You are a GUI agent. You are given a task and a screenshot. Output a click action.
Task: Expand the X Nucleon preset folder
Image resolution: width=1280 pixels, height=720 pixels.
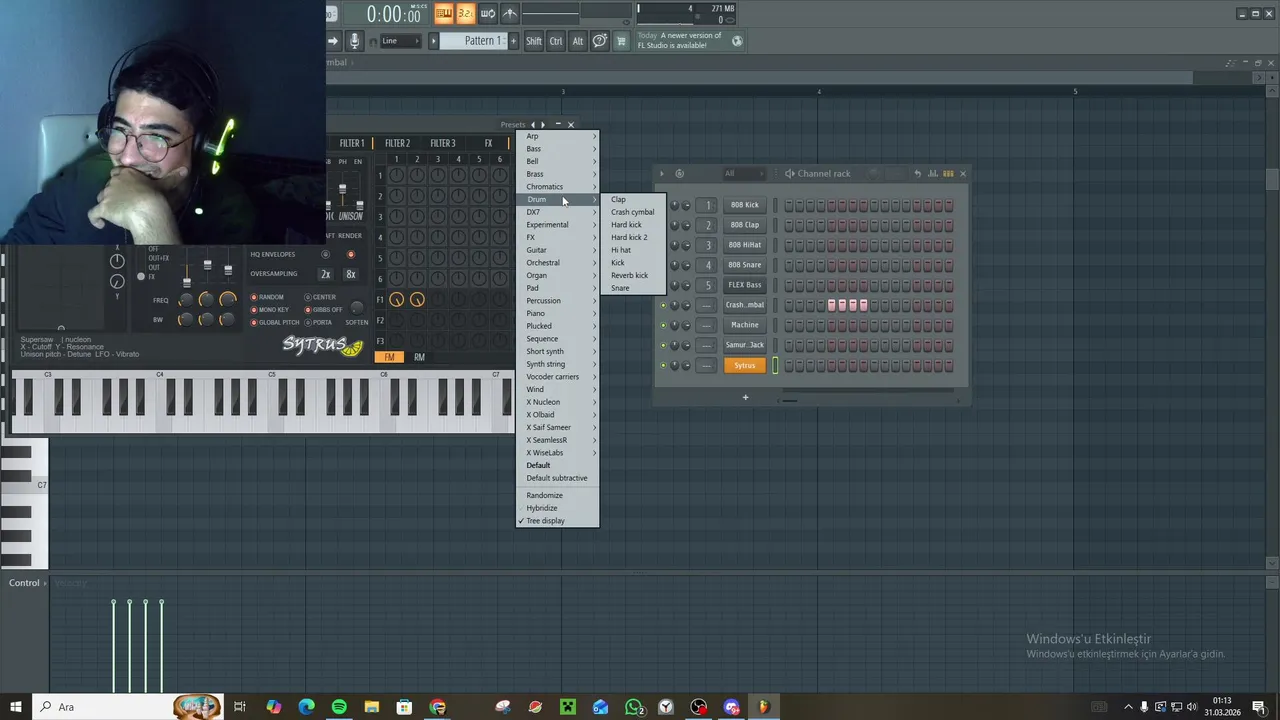point(557,402)
